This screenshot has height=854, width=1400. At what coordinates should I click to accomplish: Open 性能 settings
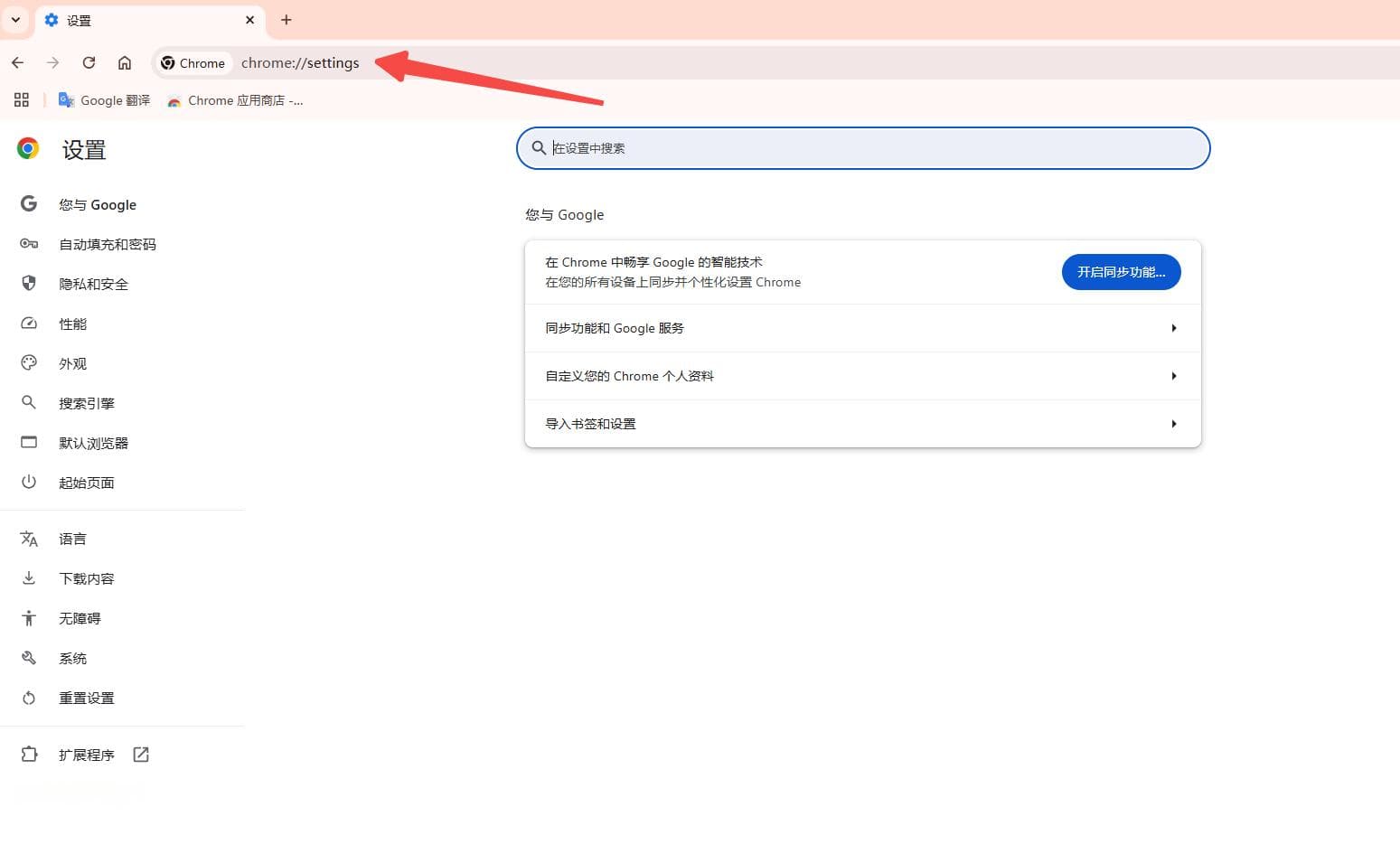pyautogui.click(x=73, y=324)
